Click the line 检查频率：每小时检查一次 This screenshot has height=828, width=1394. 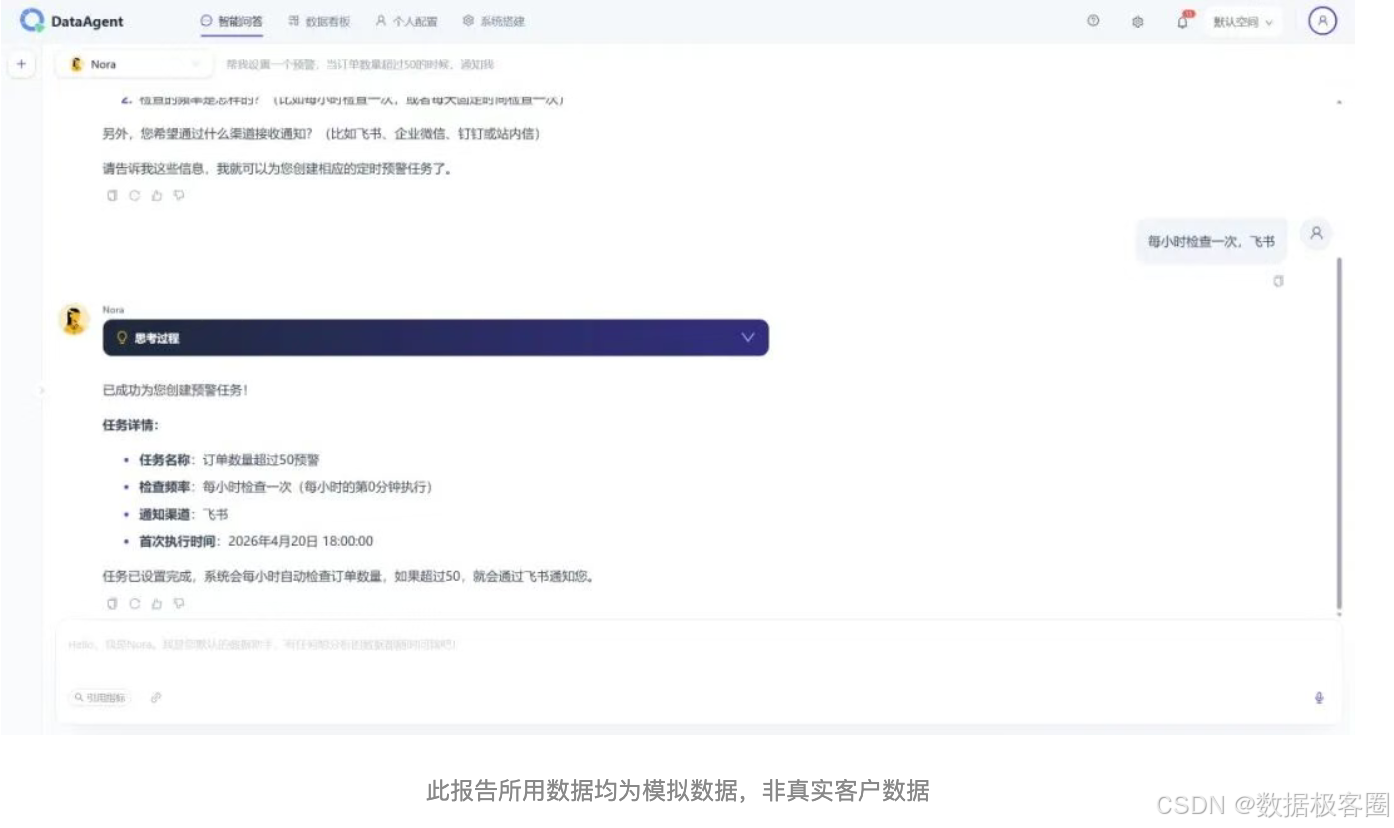pos(285,487)
